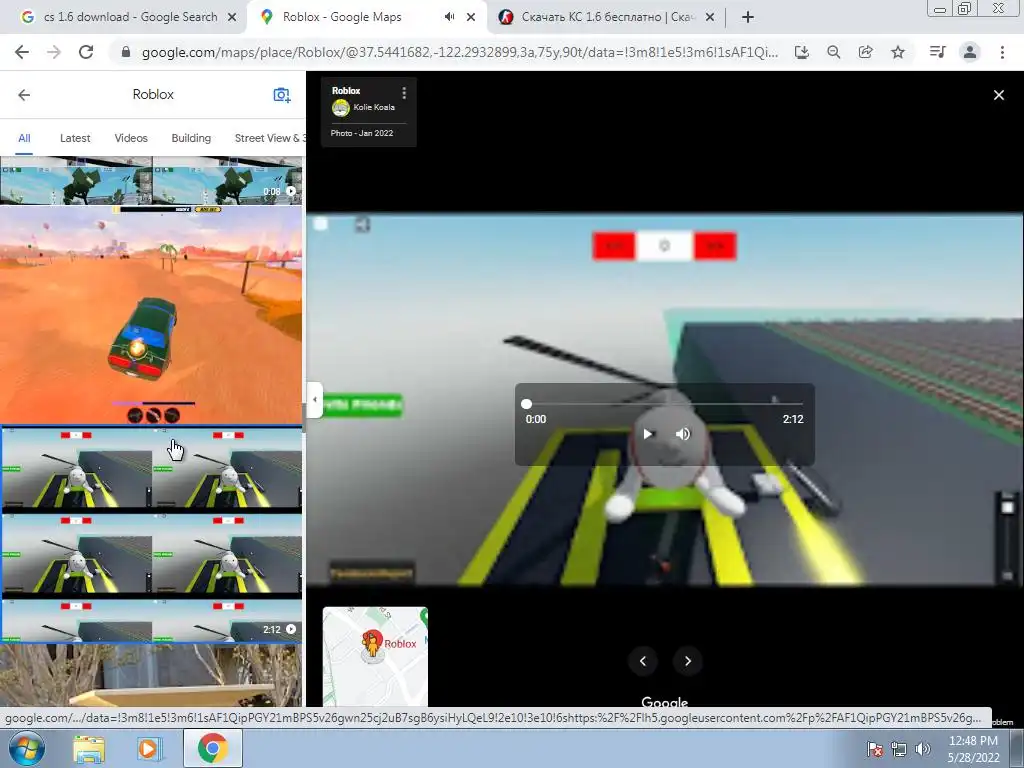
Task: Select the All photos tab
Action: click(24, 138)
